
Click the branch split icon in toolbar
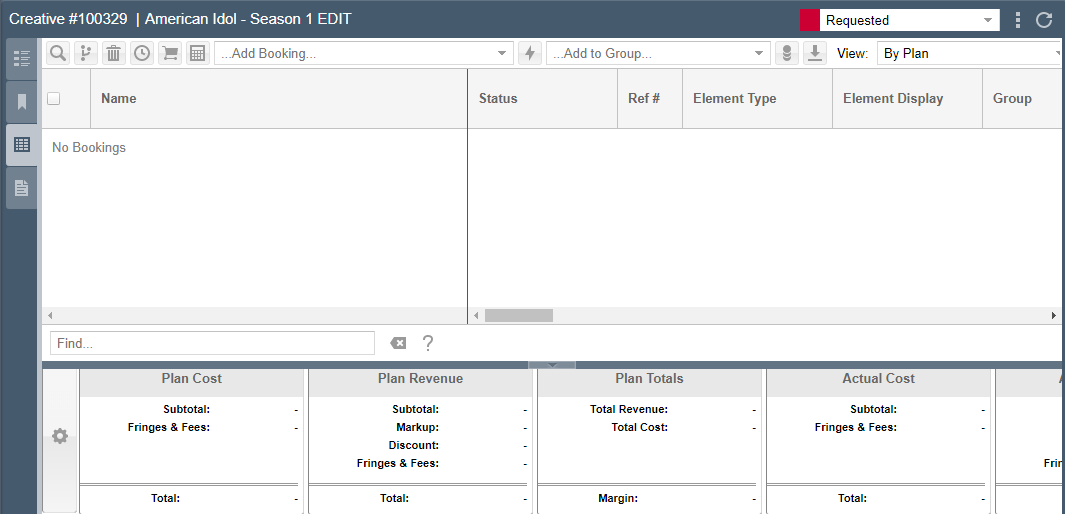[x=86, y=53]
